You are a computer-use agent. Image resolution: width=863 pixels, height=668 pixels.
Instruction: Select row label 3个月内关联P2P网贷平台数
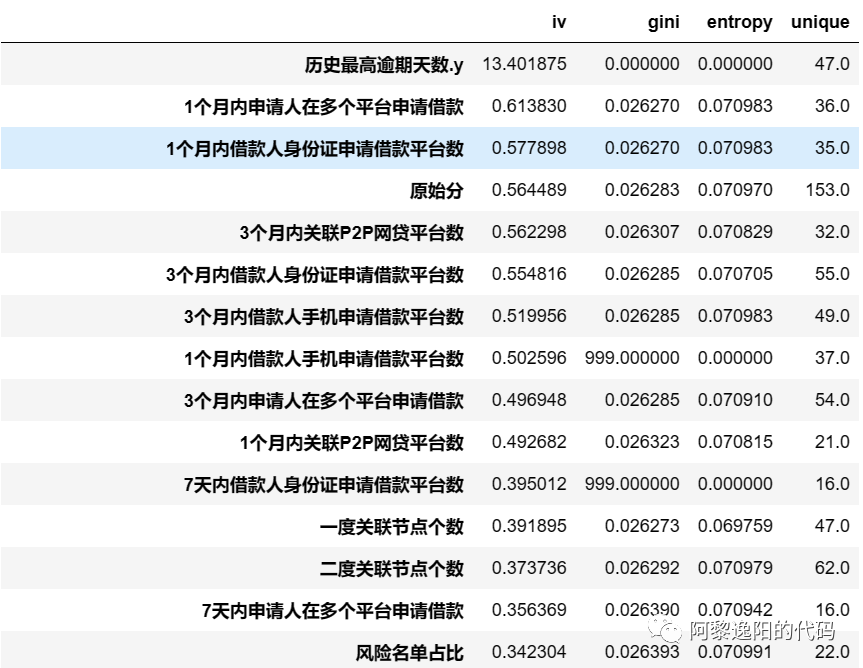[351, 233]
